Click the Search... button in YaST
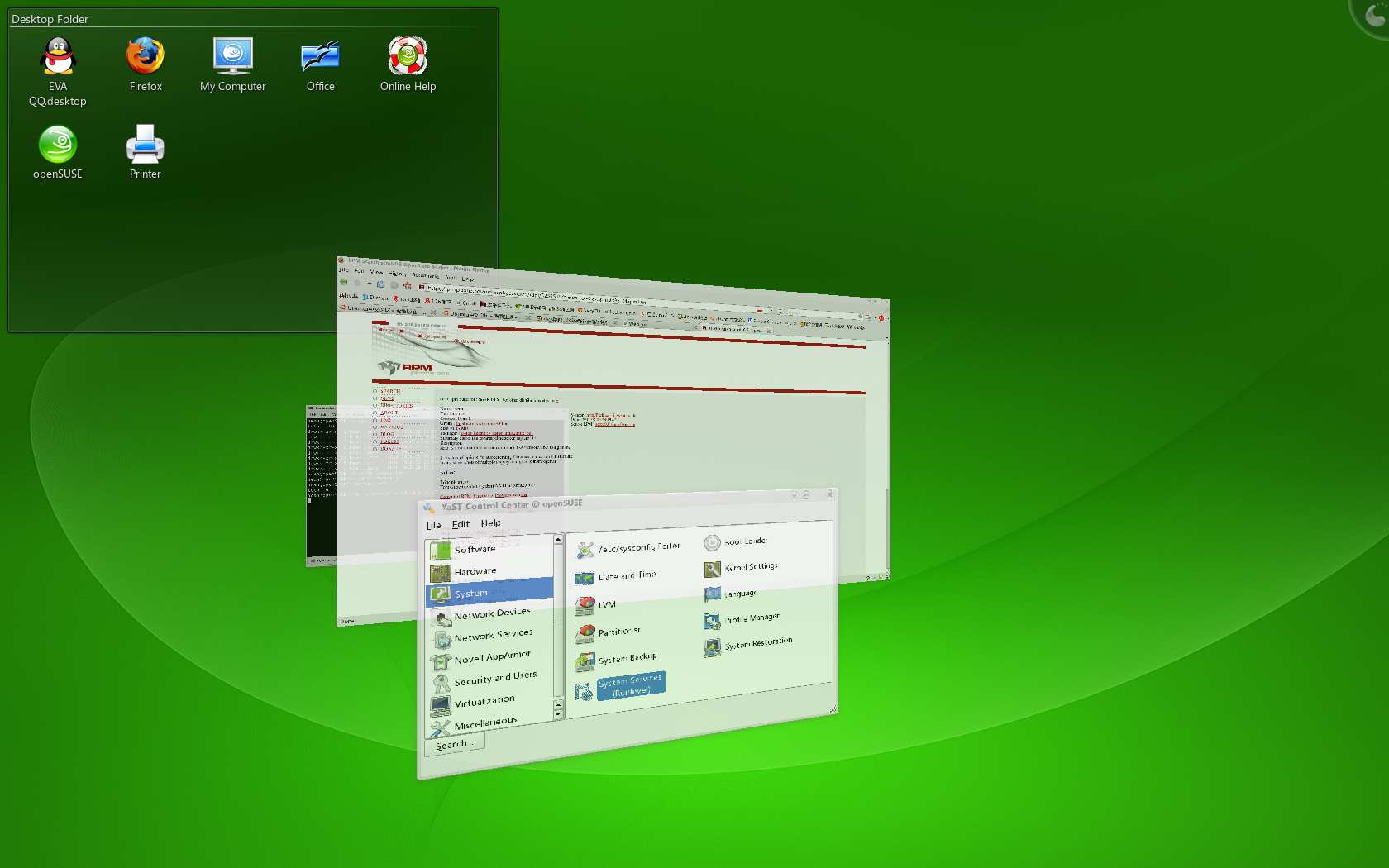 coord(455,744)
